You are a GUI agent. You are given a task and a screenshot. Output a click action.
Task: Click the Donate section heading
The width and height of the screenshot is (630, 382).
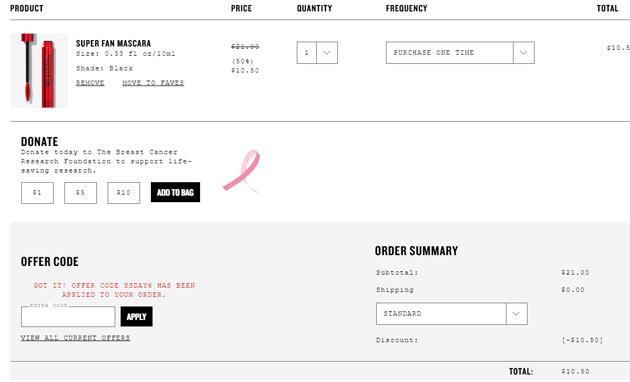pos(39,141)
